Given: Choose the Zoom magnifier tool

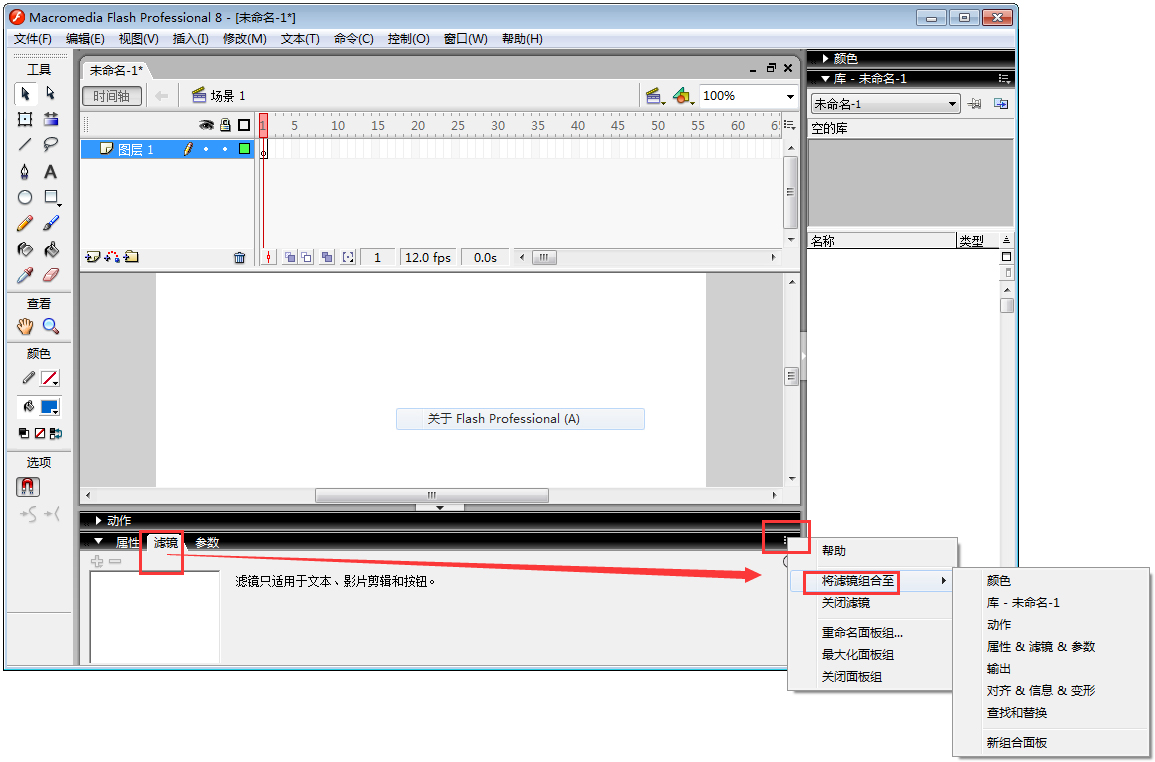Looking at the screenshot, I should pyautogui.click(x=50, y=326).
